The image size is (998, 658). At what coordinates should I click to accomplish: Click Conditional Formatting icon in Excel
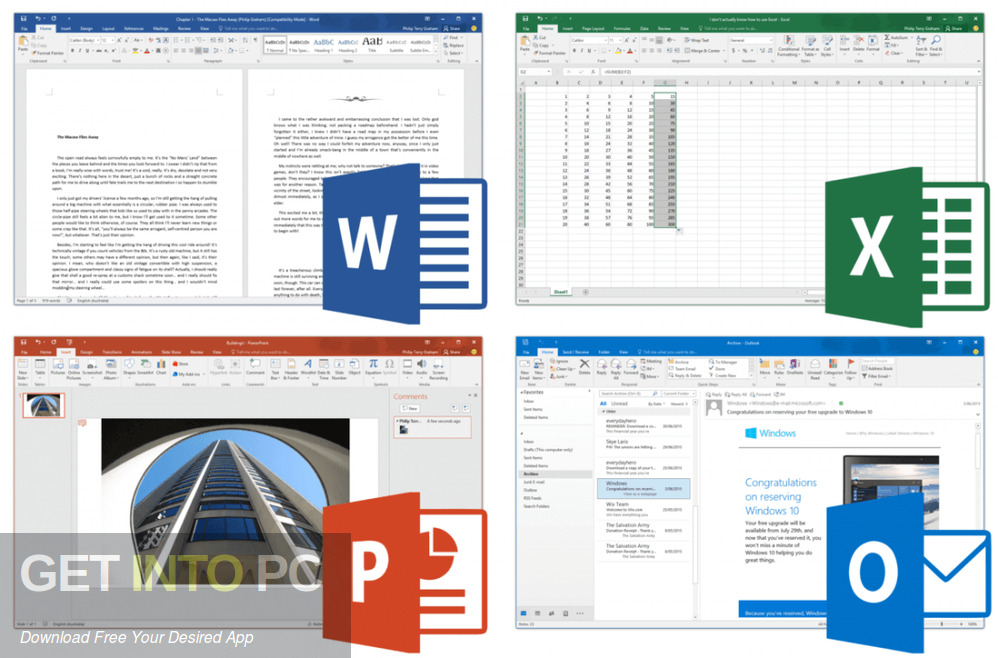click(789, 39)
